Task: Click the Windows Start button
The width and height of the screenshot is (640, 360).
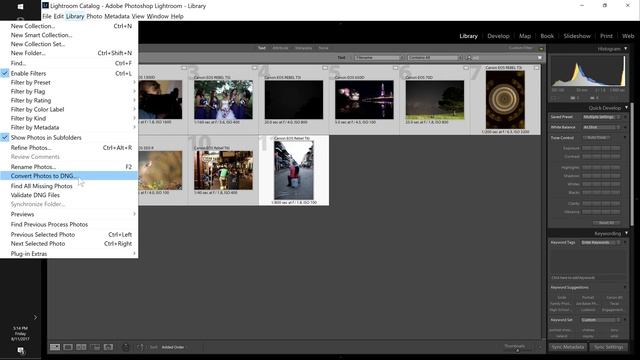Action: [20, 6]
